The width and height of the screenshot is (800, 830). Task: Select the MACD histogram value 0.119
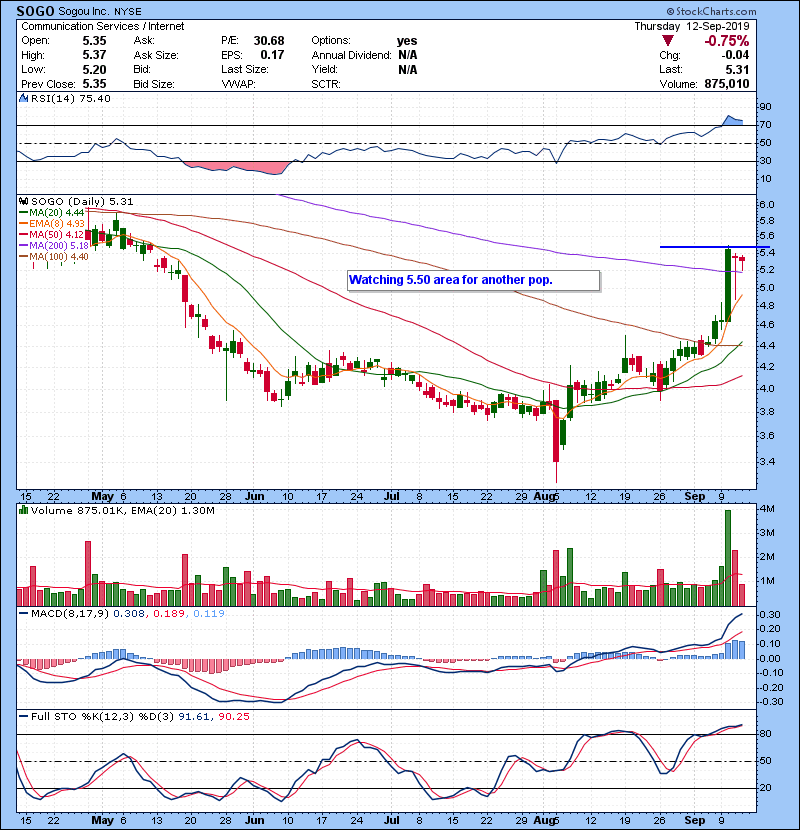pyautogui.click(x=209, y=614)
